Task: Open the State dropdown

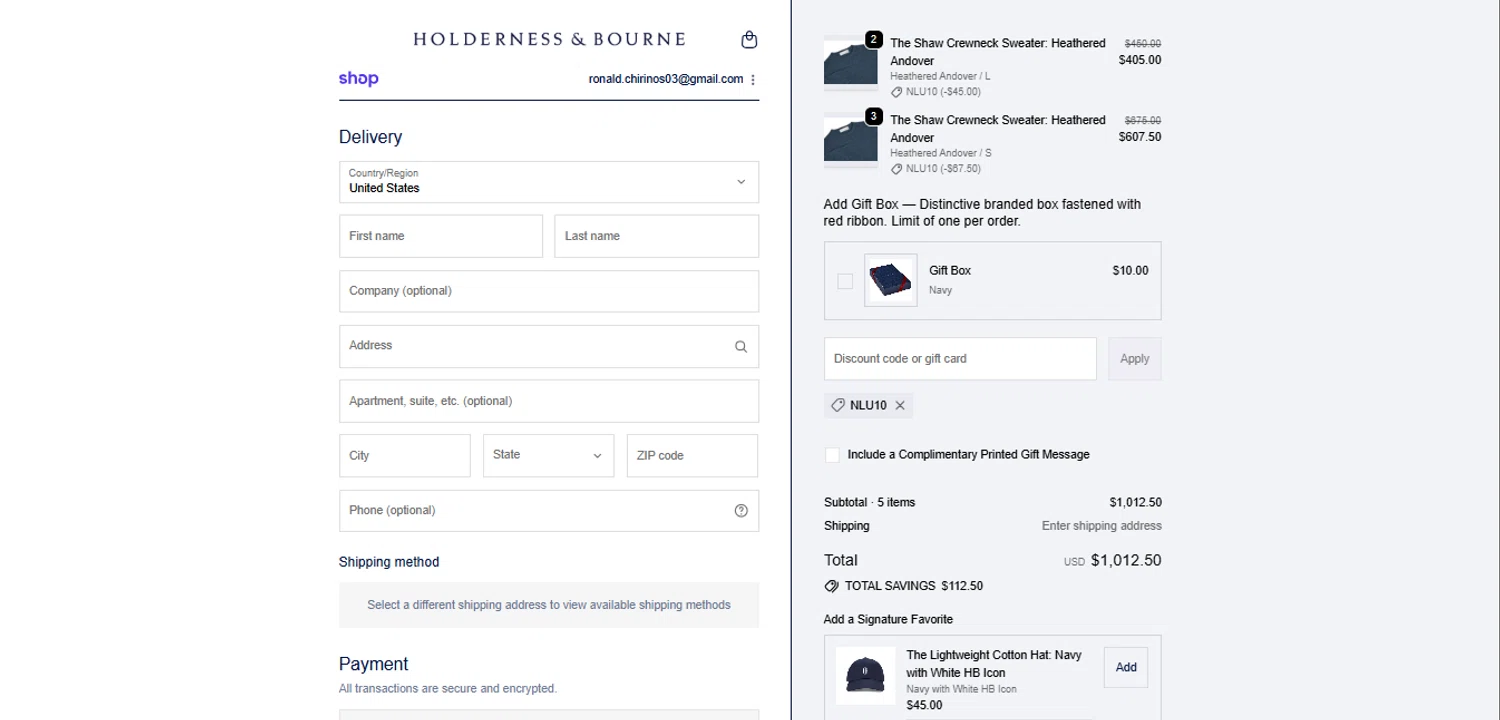Action: pos(548,455)
